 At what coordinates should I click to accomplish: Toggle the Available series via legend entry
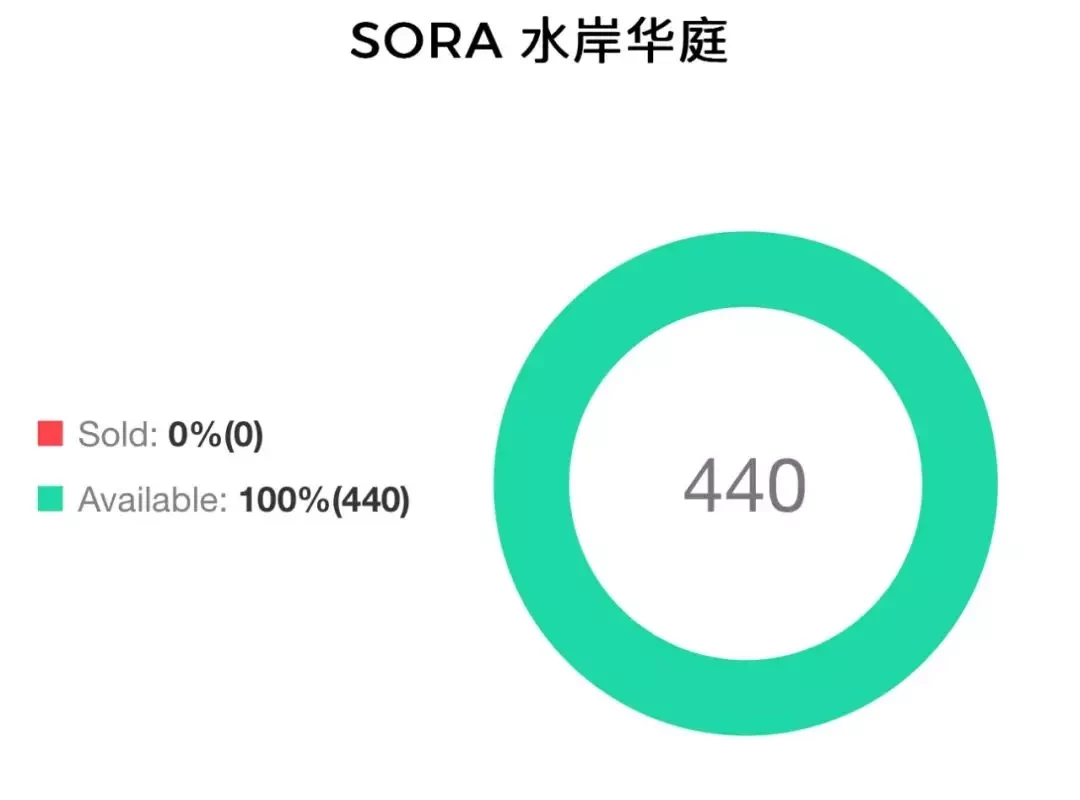coord(224,500)
